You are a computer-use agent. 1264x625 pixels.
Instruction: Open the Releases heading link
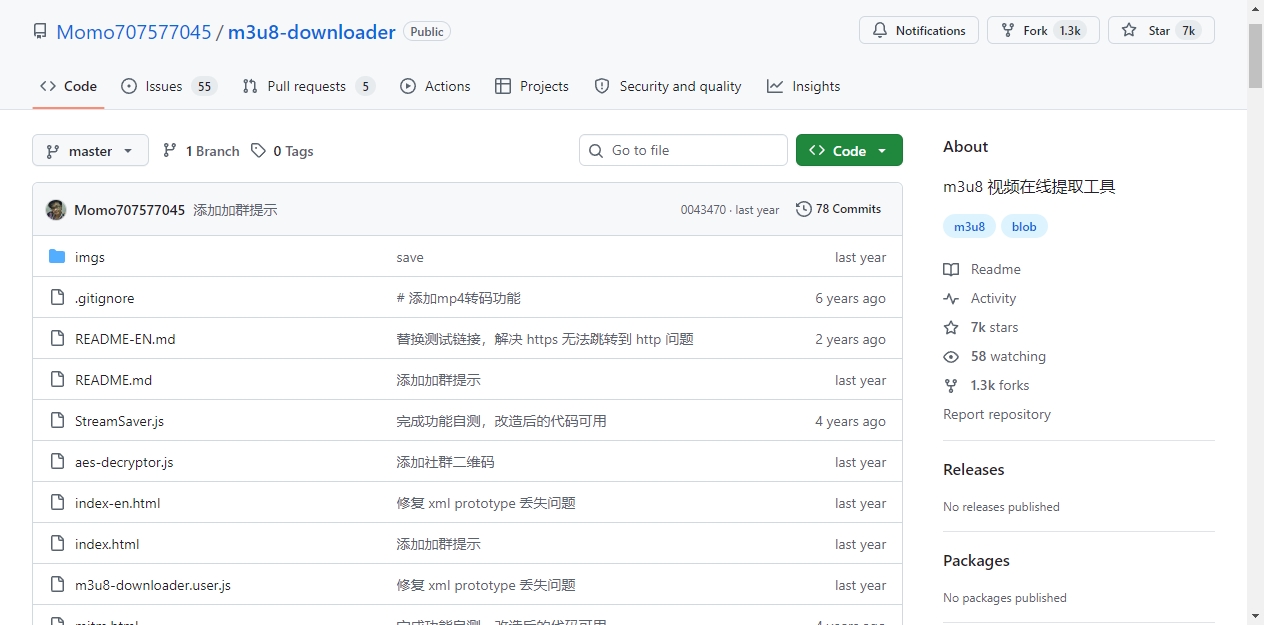click(974, 469)
